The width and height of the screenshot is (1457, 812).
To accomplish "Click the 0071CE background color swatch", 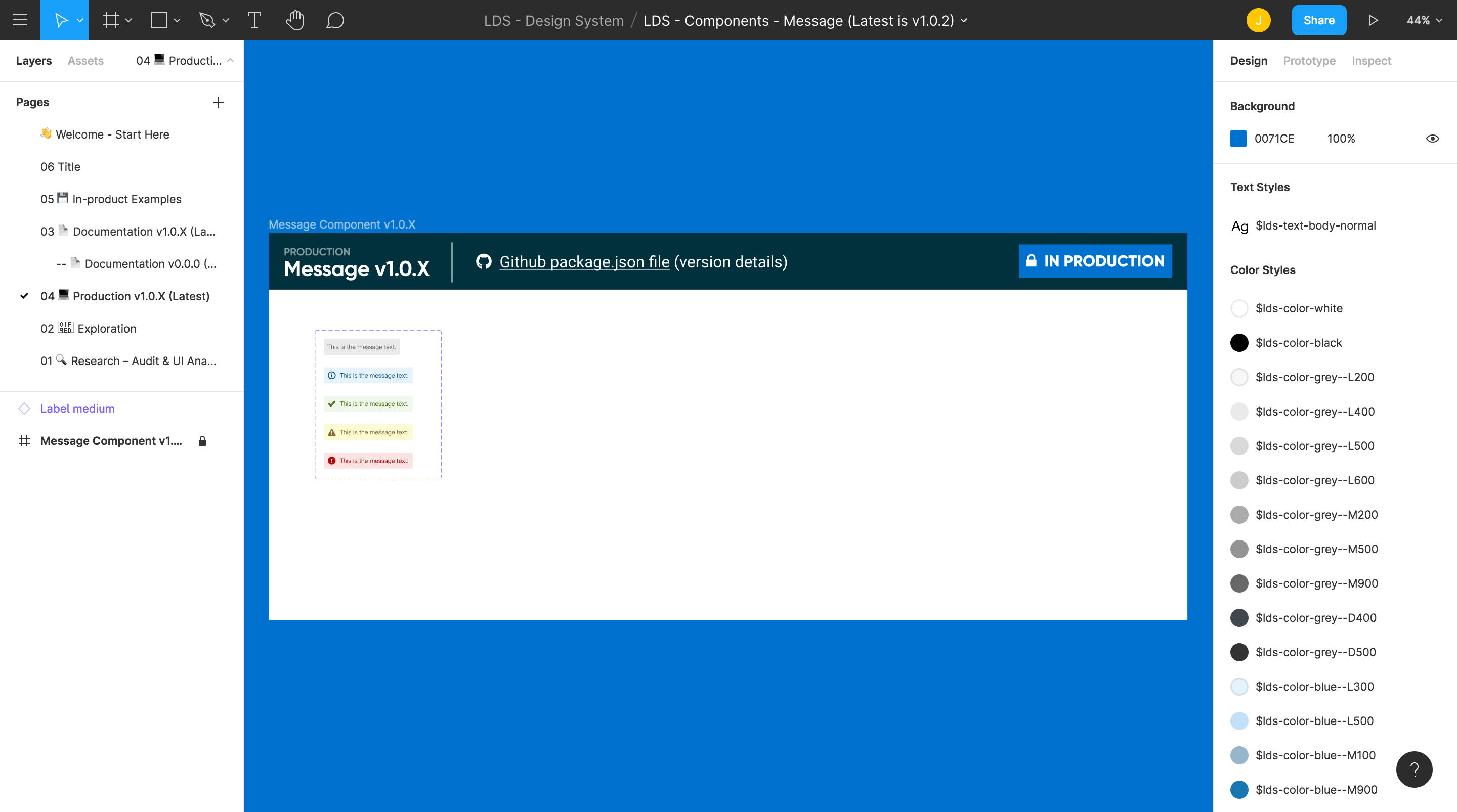I will tap(1238, 139).
